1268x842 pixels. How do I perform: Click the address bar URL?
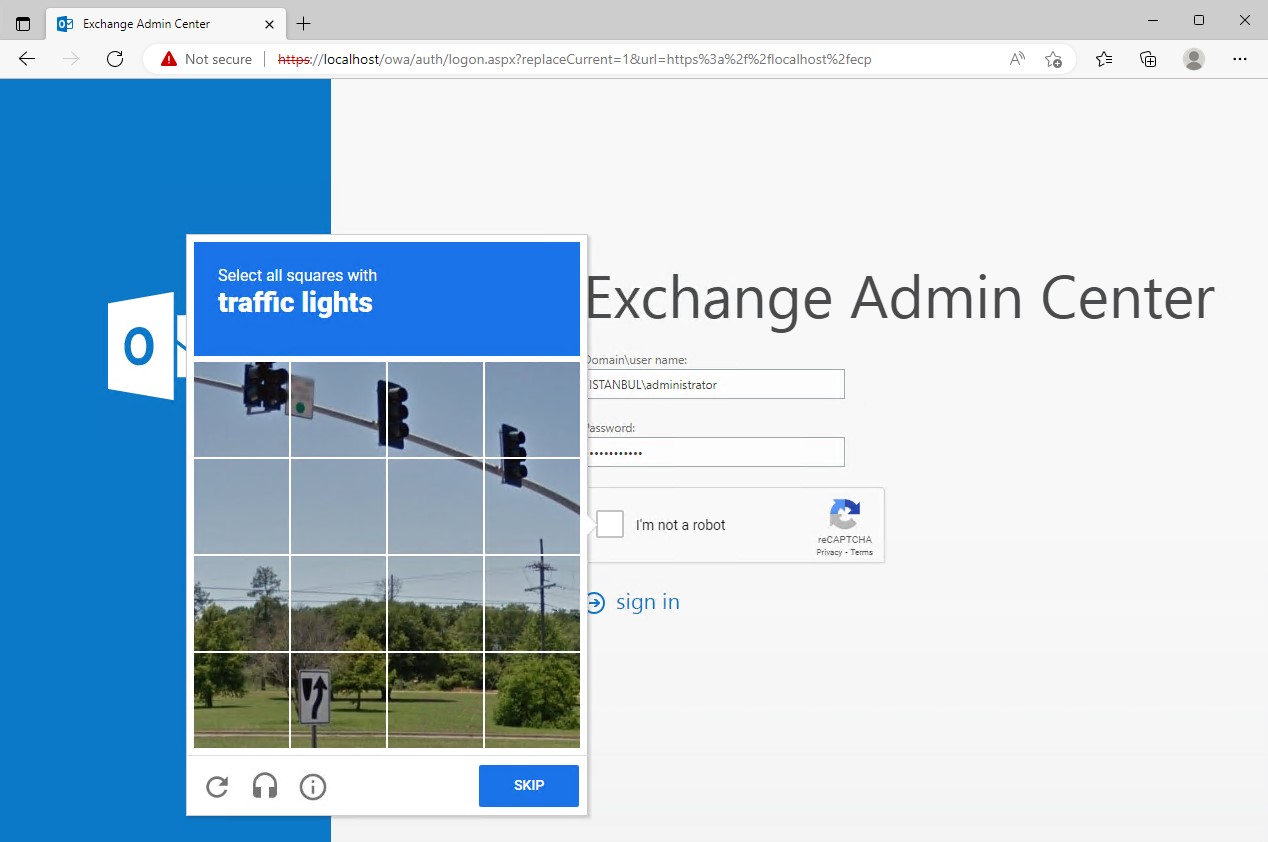click(x=574, y=59)
